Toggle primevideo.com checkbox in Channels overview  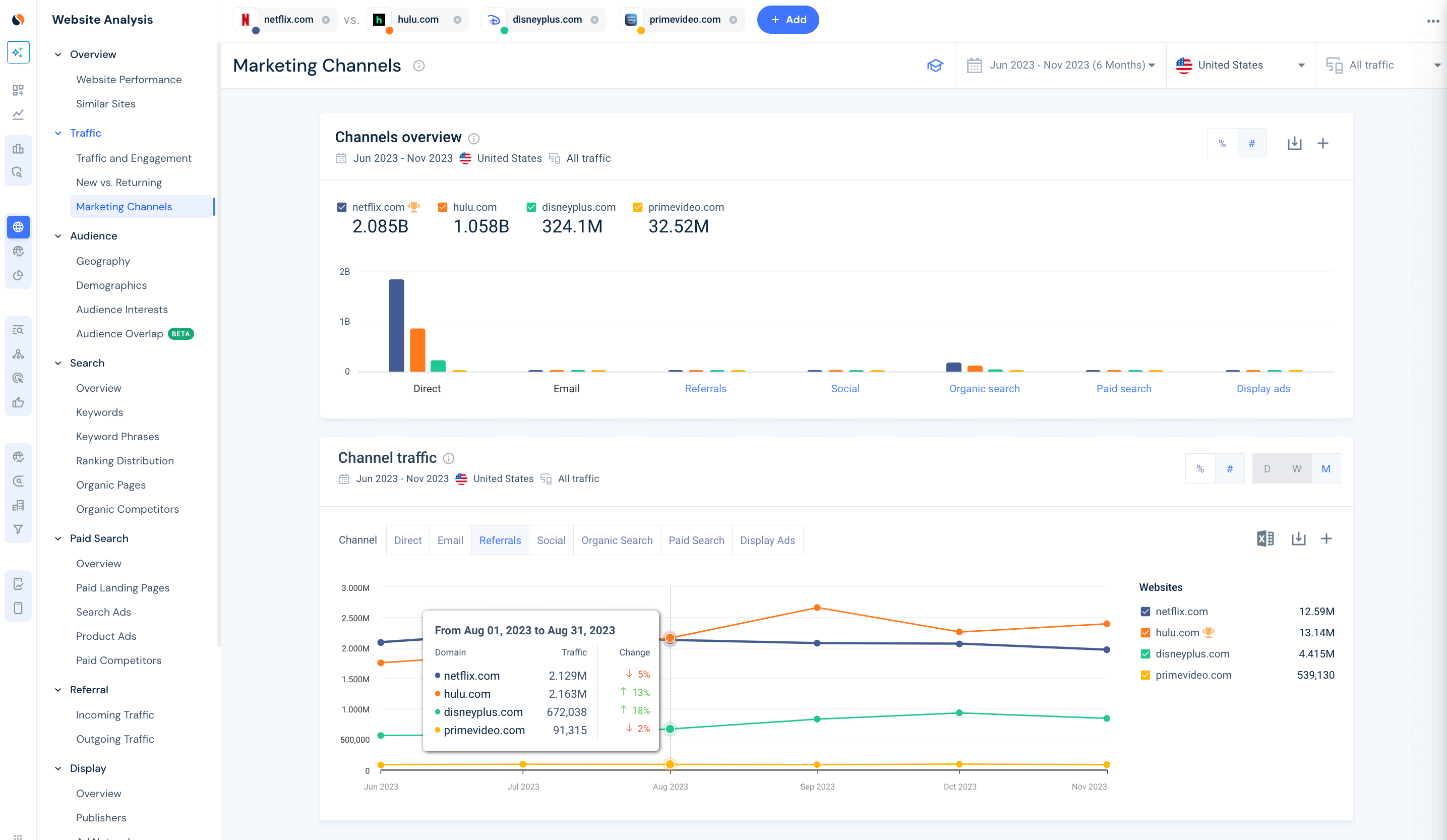637,207
